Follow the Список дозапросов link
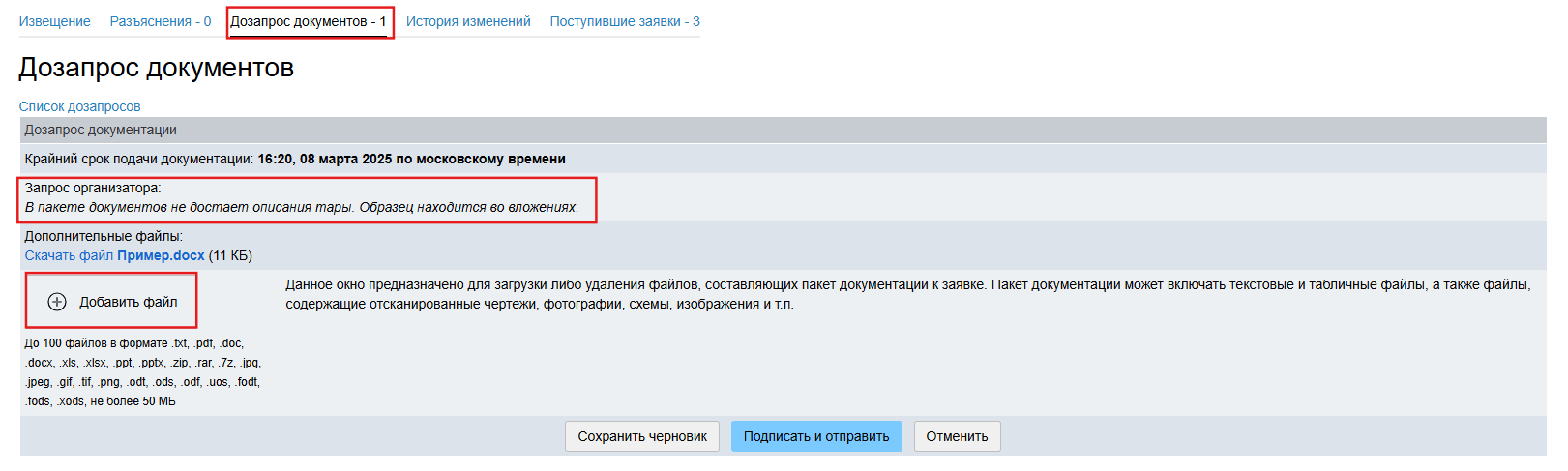Viewport: 1568px width, 471px height. 79,106
